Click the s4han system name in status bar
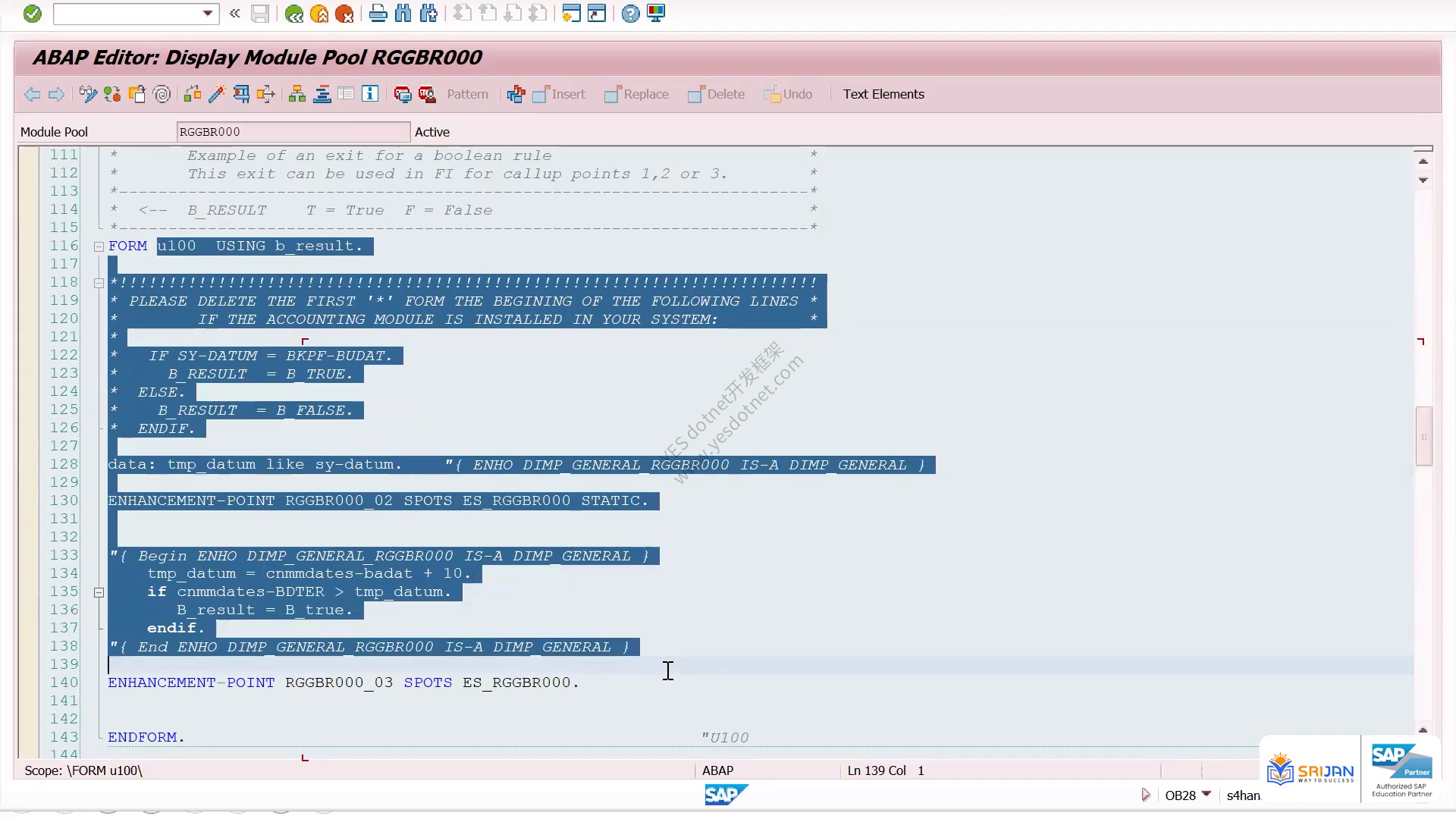 [x=1243, y=795]
